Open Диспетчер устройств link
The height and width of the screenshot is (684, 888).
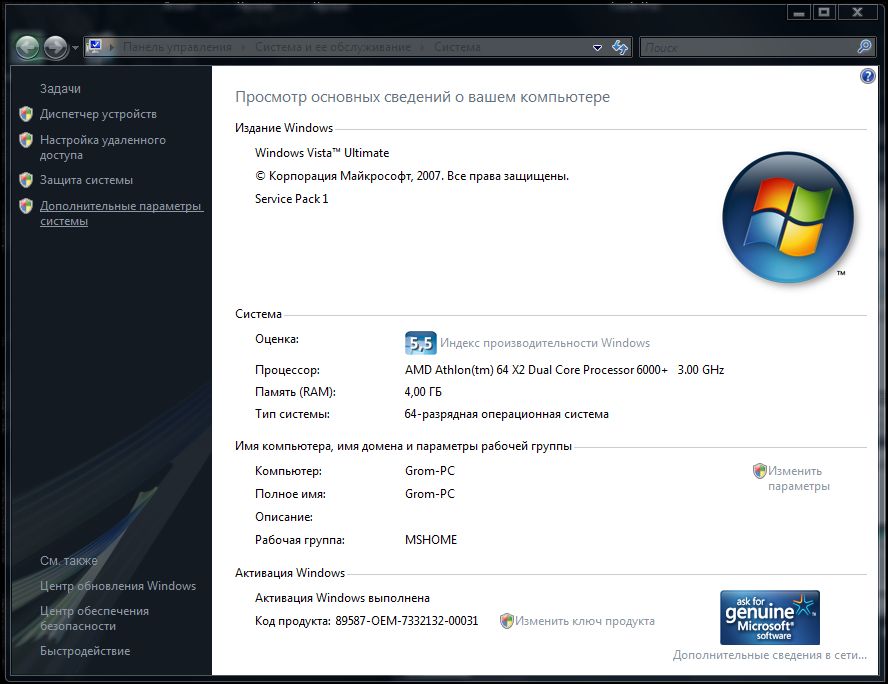tap(98, 114)
